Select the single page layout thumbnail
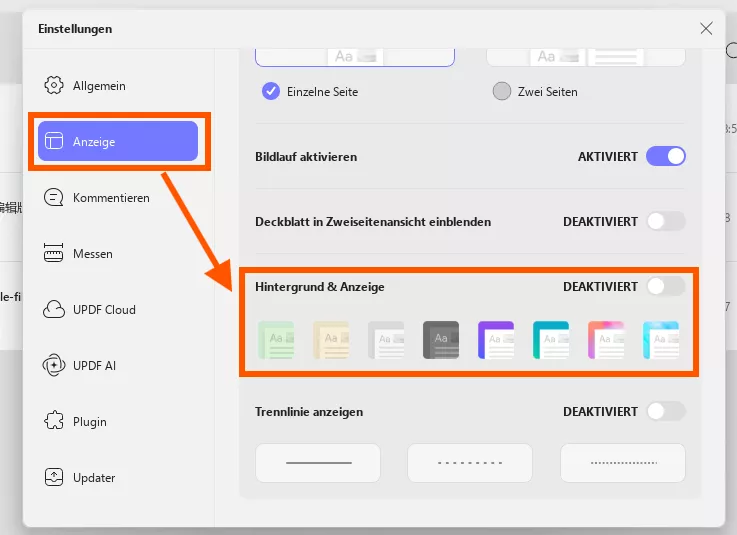 pos(355,57)
